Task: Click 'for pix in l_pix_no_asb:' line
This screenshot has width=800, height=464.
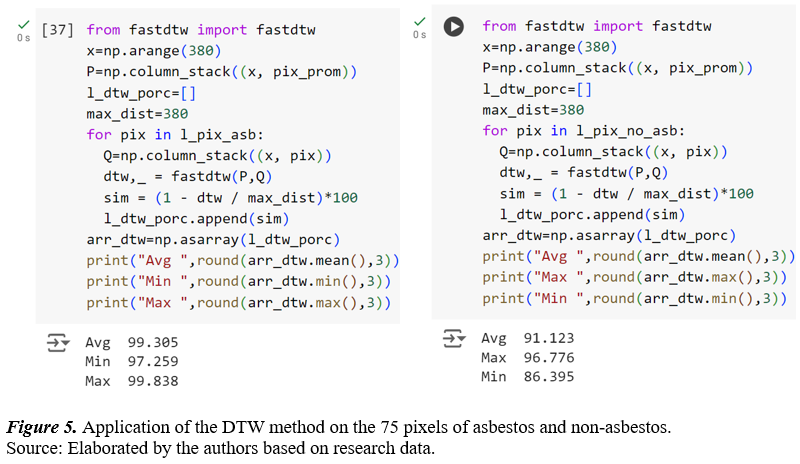Action: click(x=583, y=131)
